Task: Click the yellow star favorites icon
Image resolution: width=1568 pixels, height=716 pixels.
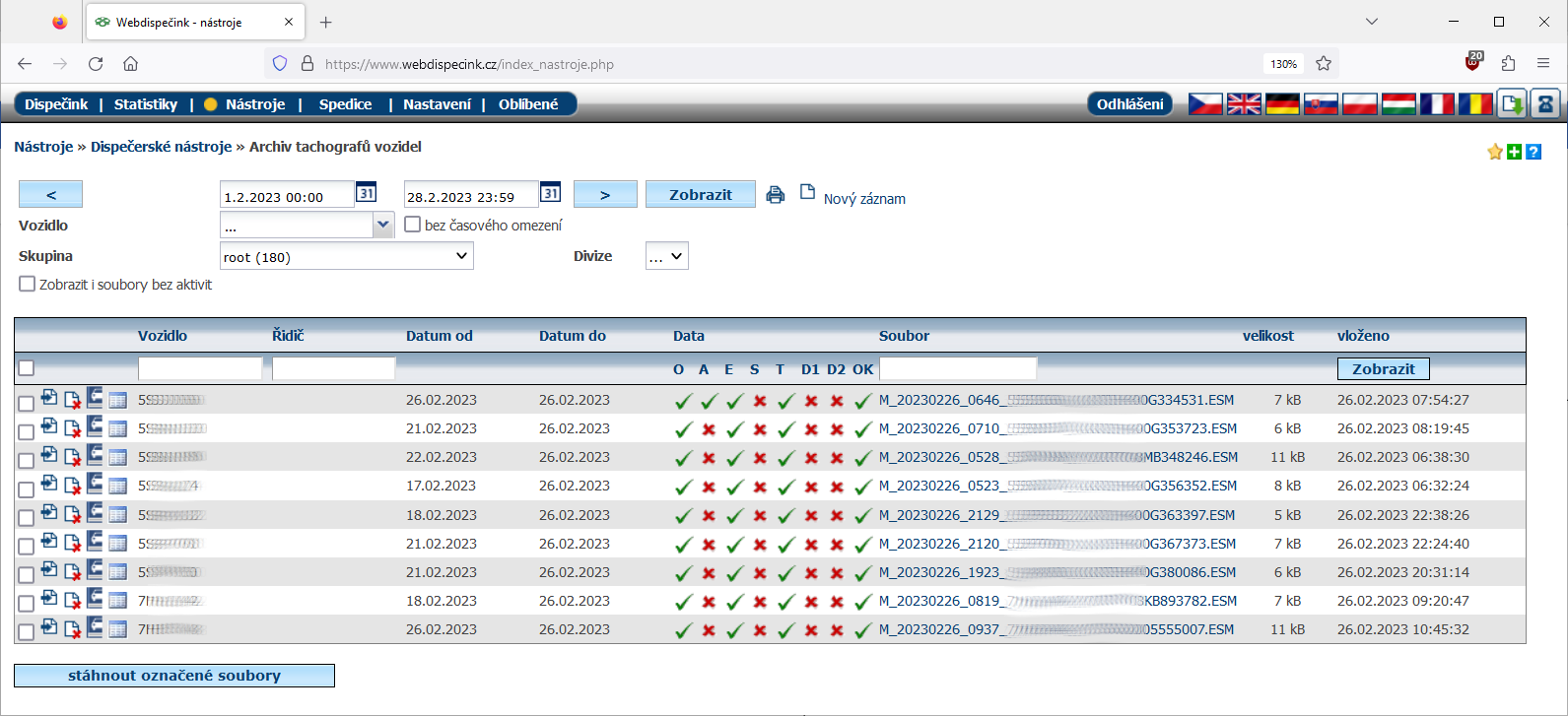Action: [x=1495, y=152]
